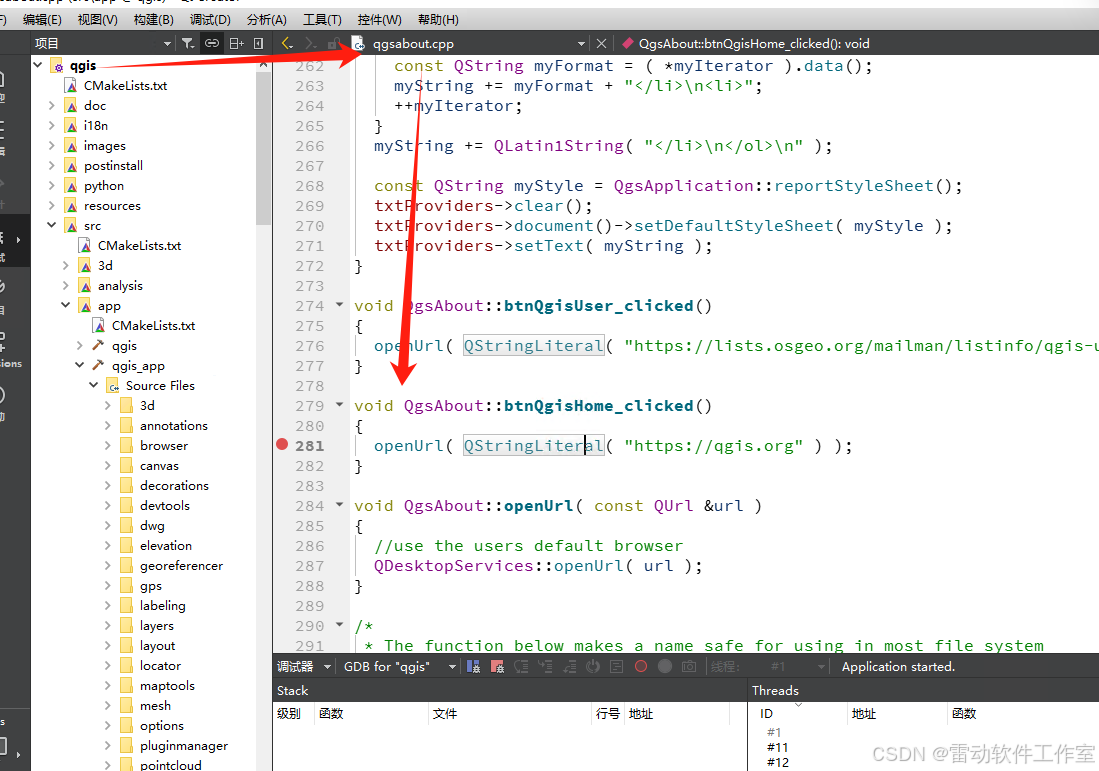The width and height of the screenshot is (1099, 771).
Task: Open the 调试(D) menu
Action: [x=210, y=20]
